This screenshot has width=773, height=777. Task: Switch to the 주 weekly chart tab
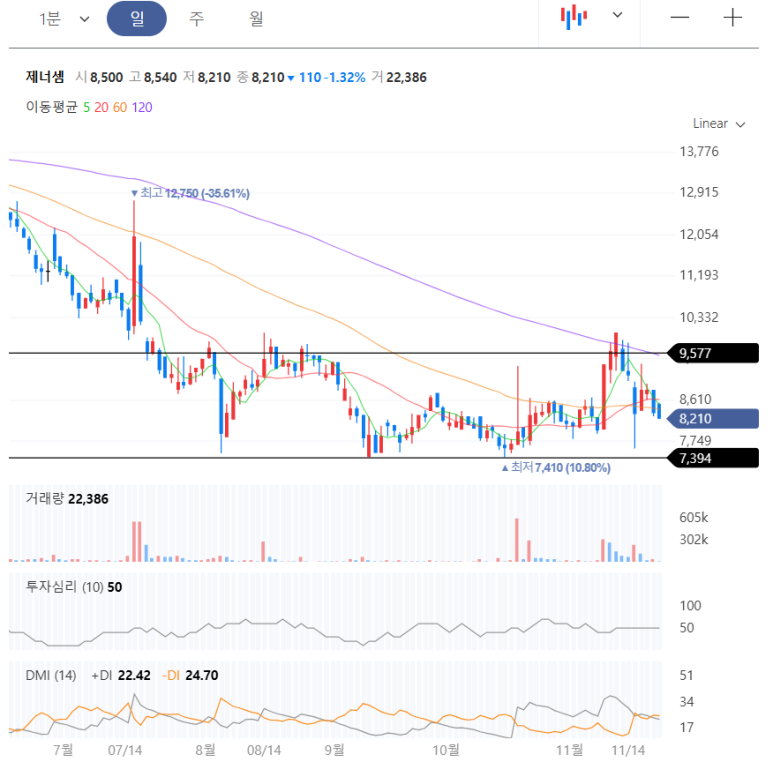196,19
